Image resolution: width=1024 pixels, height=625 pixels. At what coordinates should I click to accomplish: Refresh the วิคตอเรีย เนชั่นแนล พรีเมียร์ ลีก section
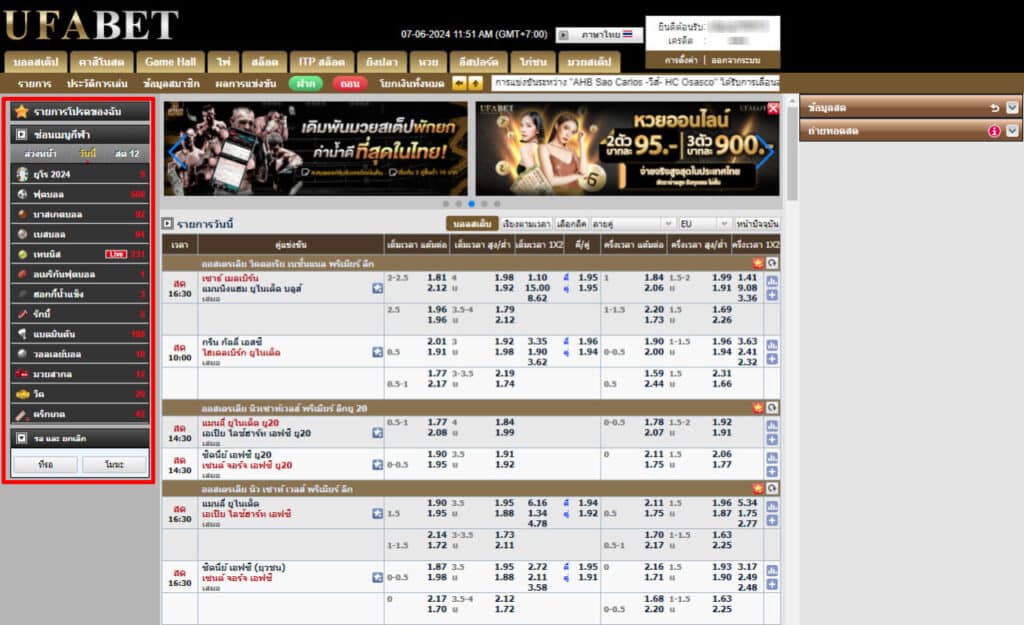[x=772, y=263]
